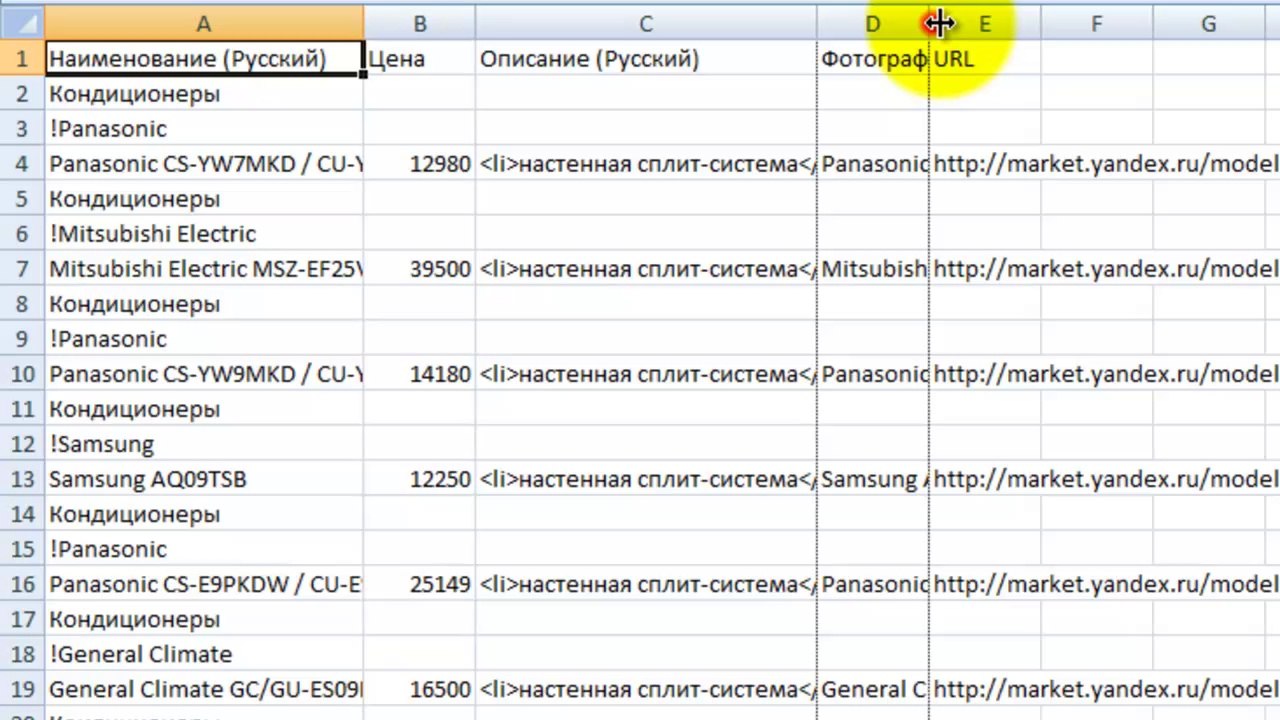1280x720 pixels.
Task: Select column G by its header
Action: [x=1208, y=23]
